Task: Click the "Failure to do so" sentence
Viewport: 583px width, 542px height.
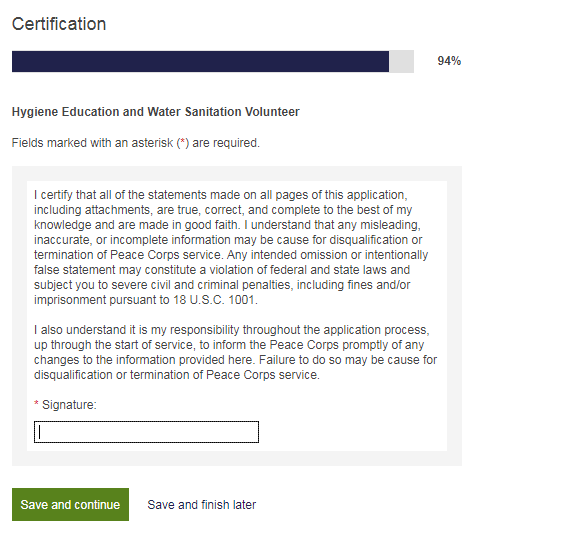Action: pyautogui.click(x=348, y=360)
